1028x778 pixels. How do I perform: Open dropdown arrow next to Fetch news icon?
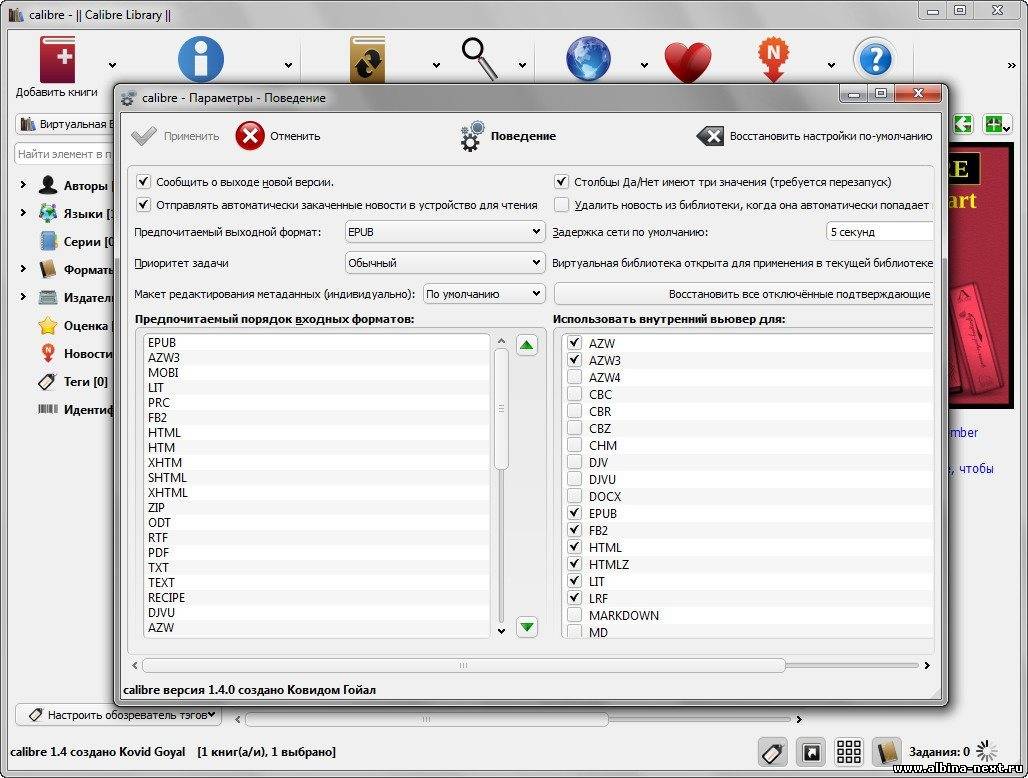tap(831, 65)
